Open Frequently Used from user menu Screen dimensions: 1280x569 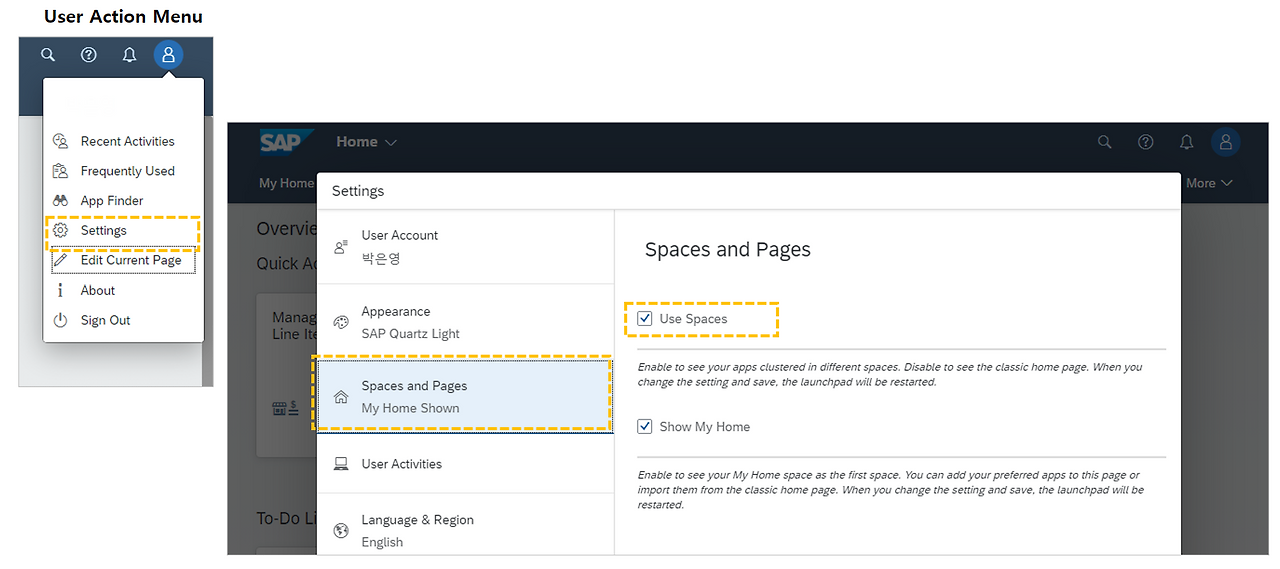pyautogui.click(x=127, y=171)
